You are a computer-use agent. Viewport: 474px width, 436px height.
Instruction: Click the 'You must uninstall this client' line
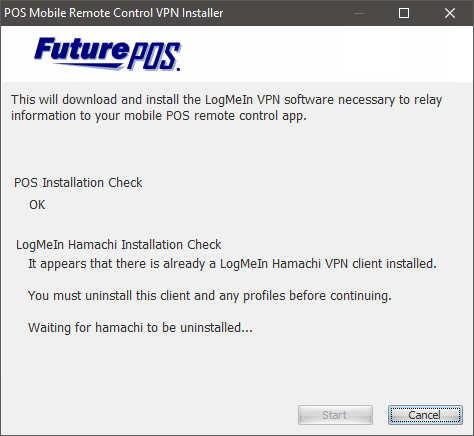(x=210, y=296)
